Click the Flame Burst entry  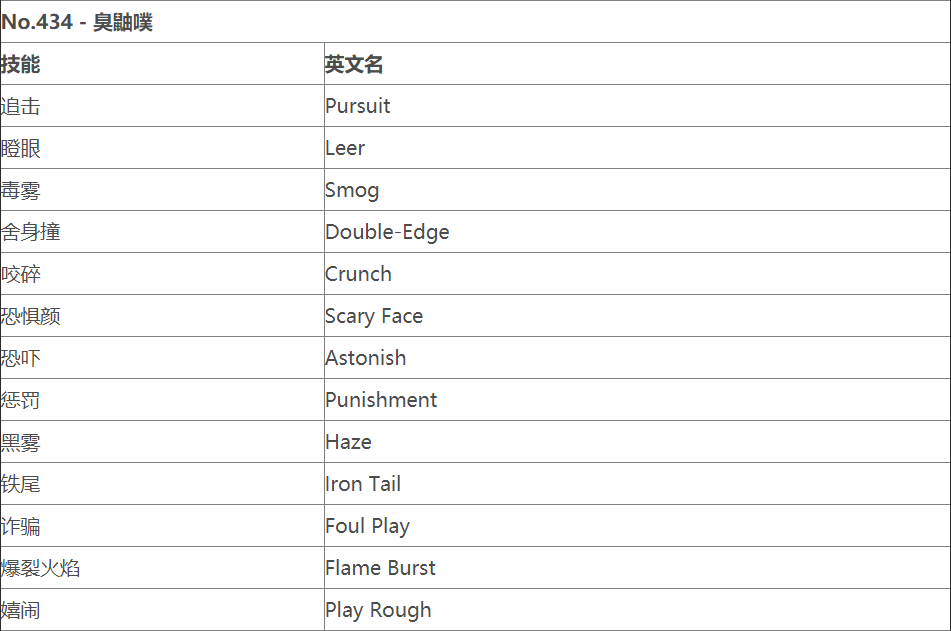(380, 568)
